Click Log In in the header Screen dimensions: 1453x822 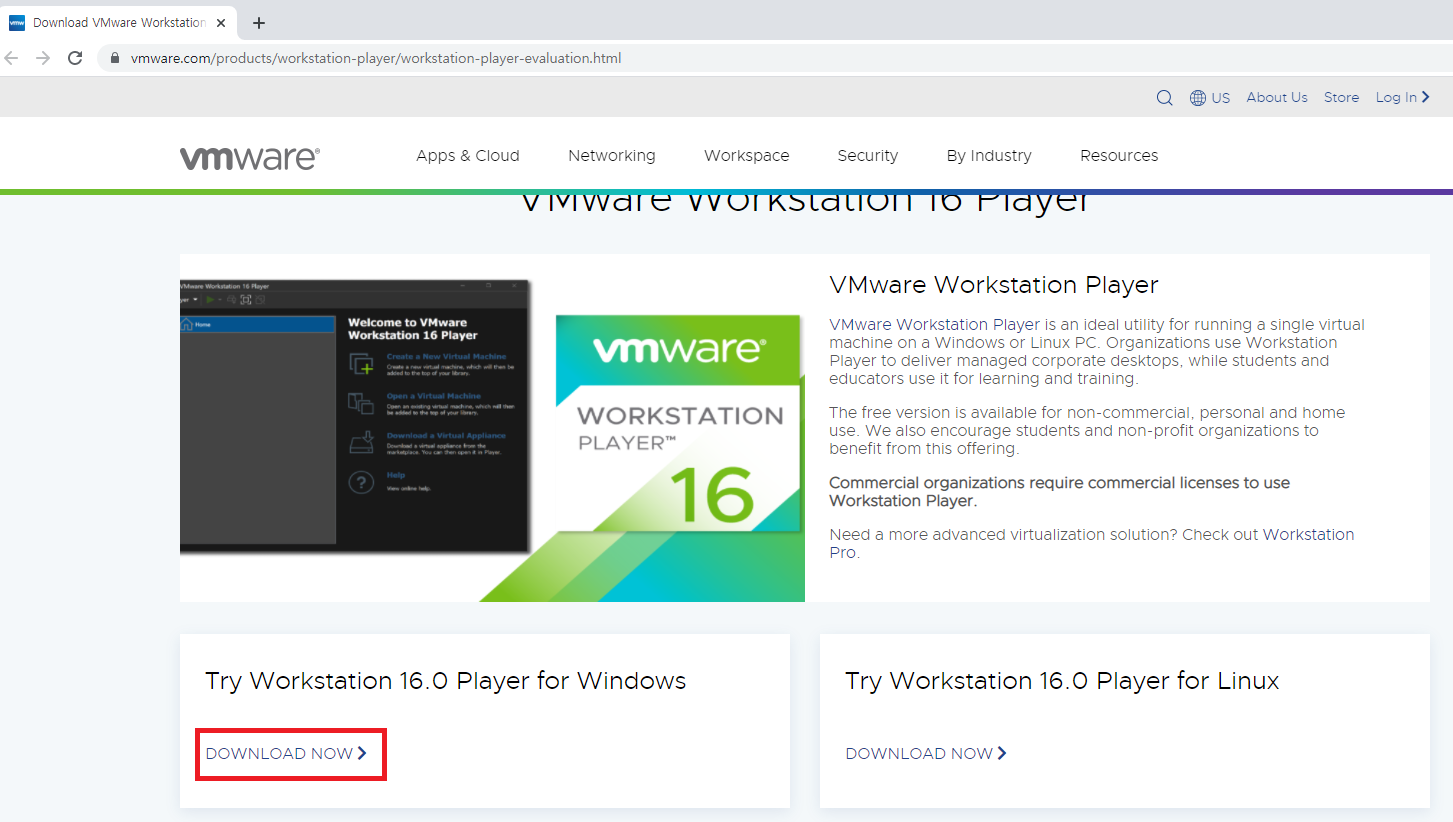point(1402,97)
